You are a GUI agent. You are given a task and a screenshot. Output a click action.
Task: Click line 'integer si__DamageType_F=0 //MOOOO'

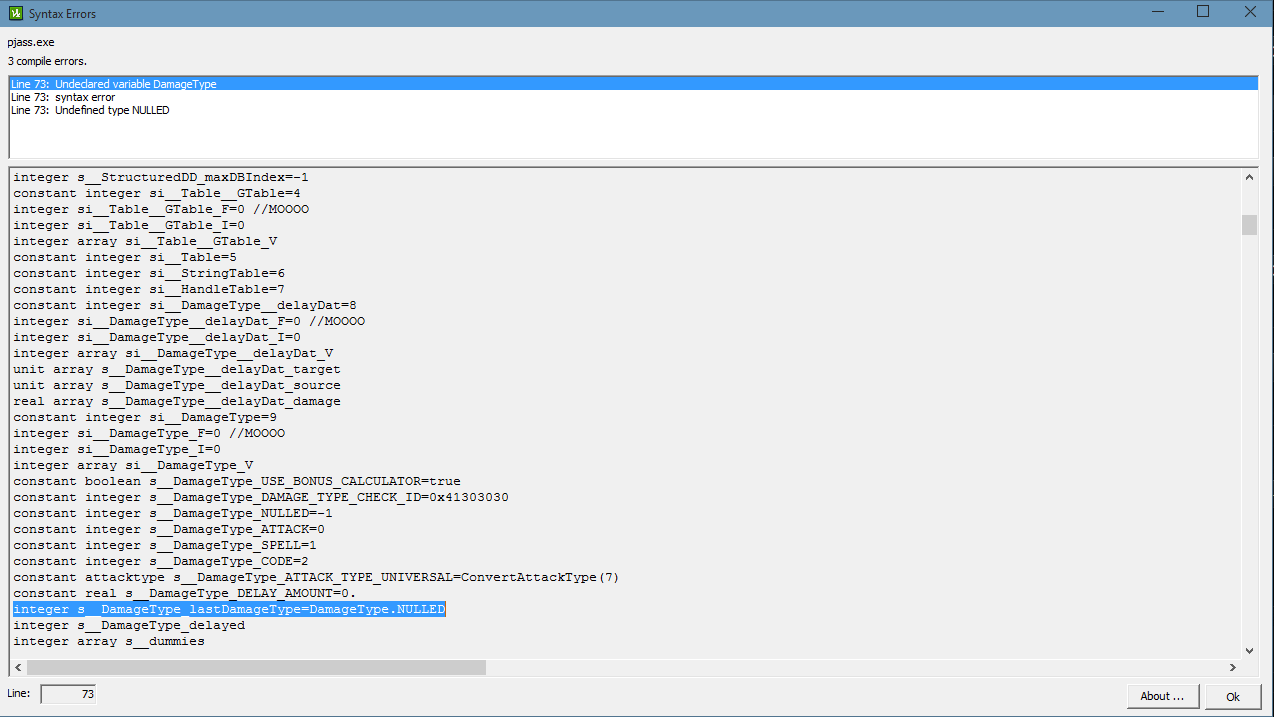[x=149, y=433]
